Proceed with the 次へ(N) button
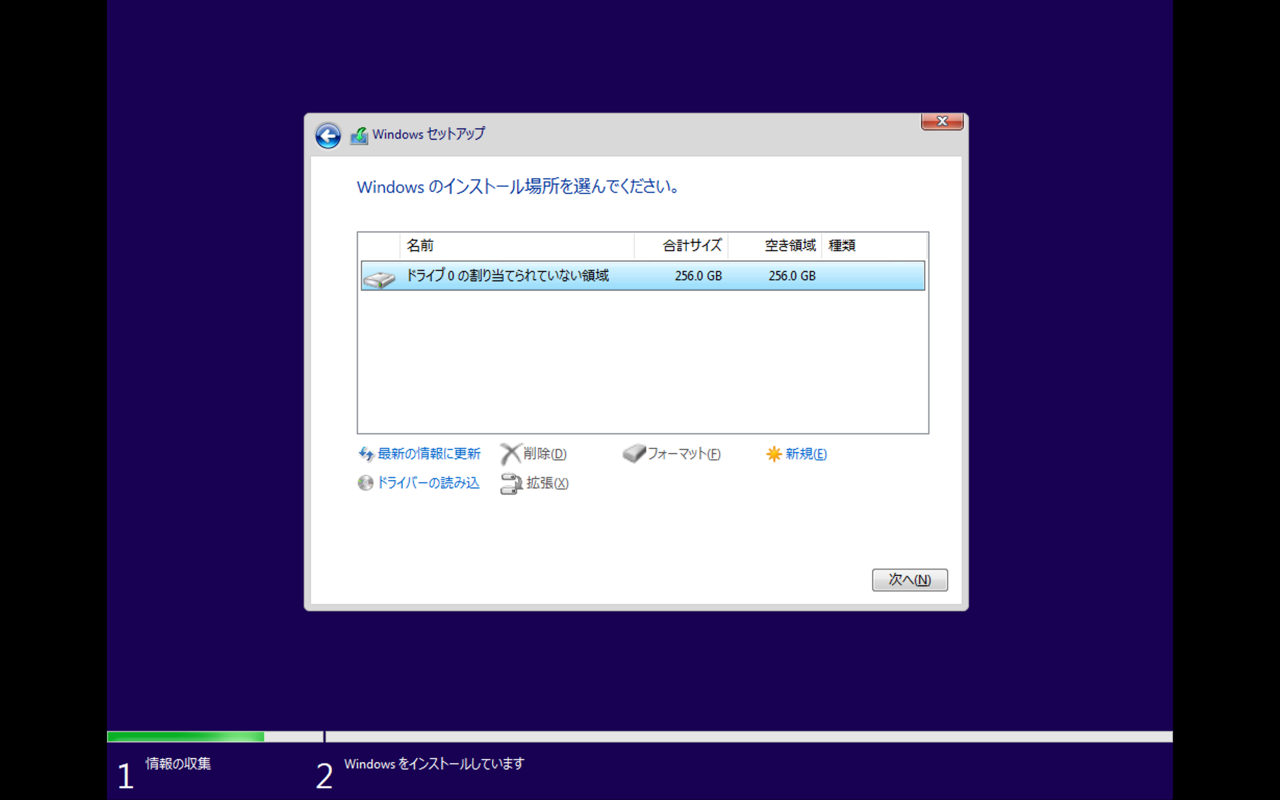Screen dimensions: 1280x800 pos(910,580)
